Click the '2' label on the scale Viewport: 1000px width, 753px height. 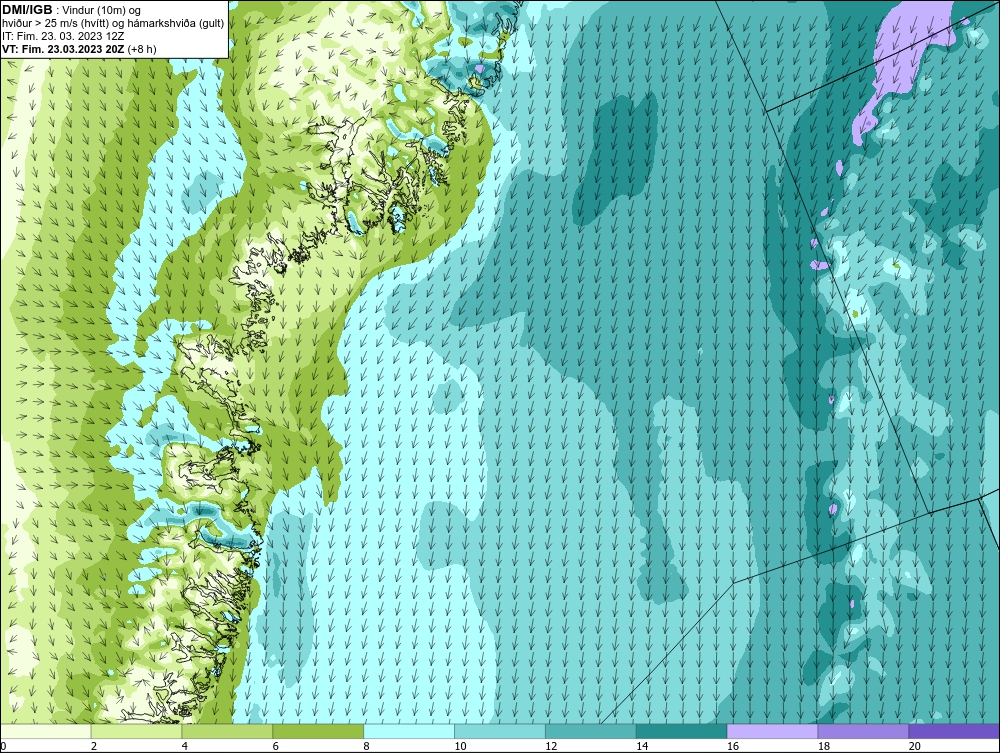[94, 746]
